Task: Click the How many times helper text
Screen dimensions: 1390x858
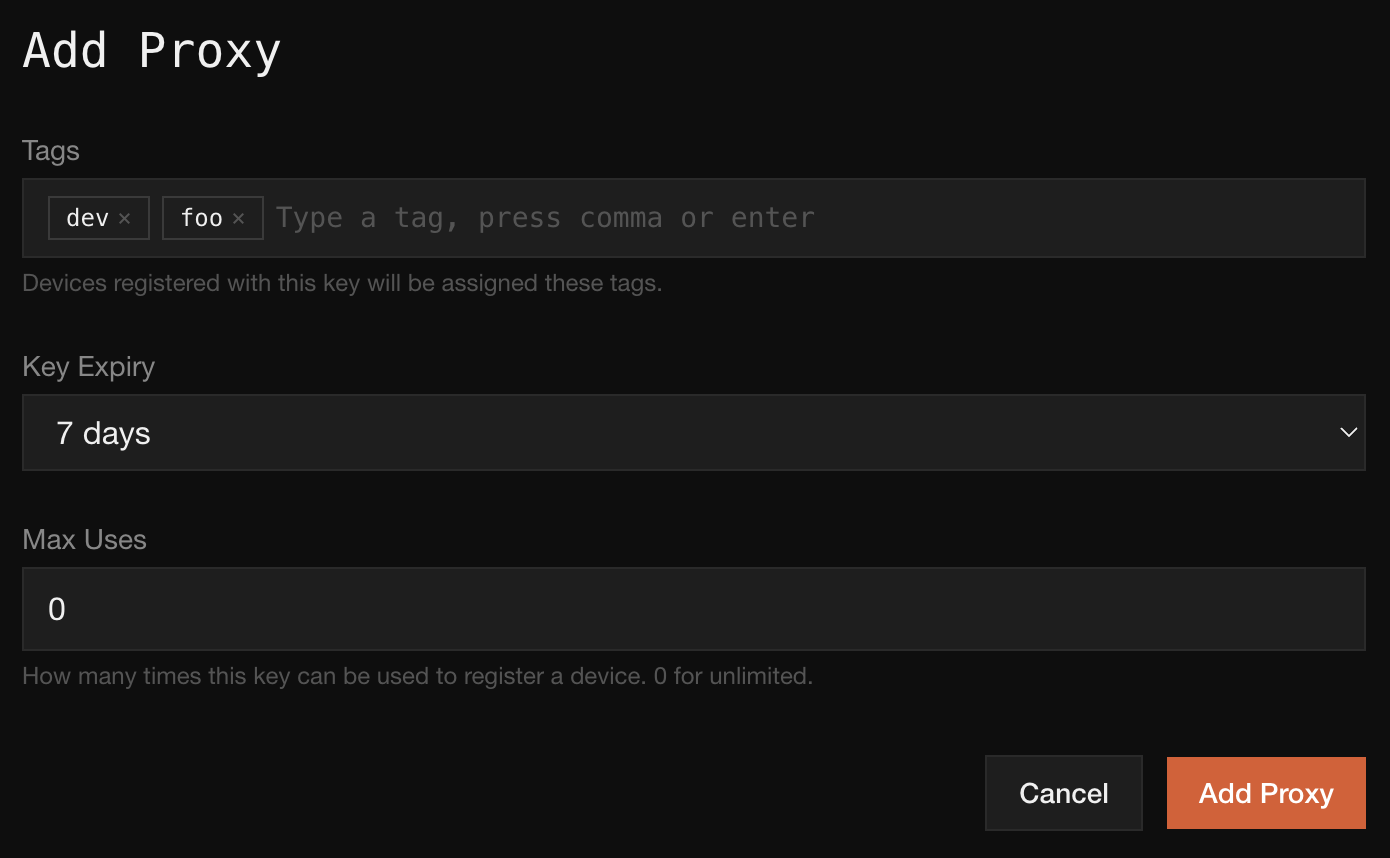Action: (417, 676)
